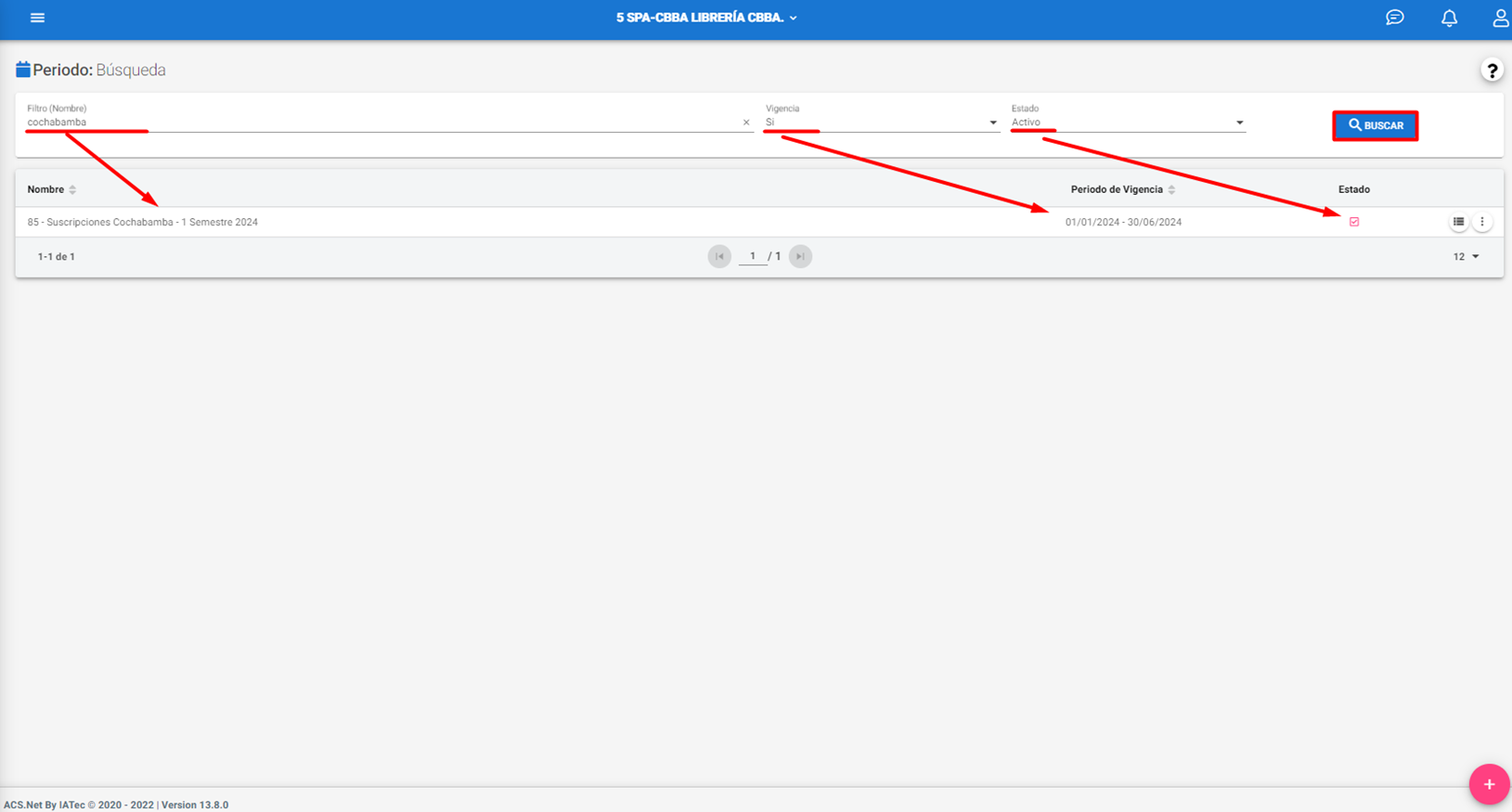Open the list details icon for row 85
The height and width of the screenshot is (812, 1512).
pos(1458,222)
